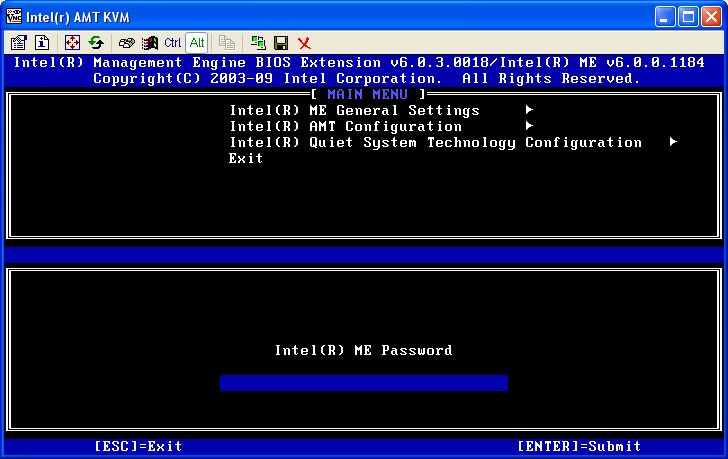
Task: Click the full screen arrows icon
Action: coord(72,42)
